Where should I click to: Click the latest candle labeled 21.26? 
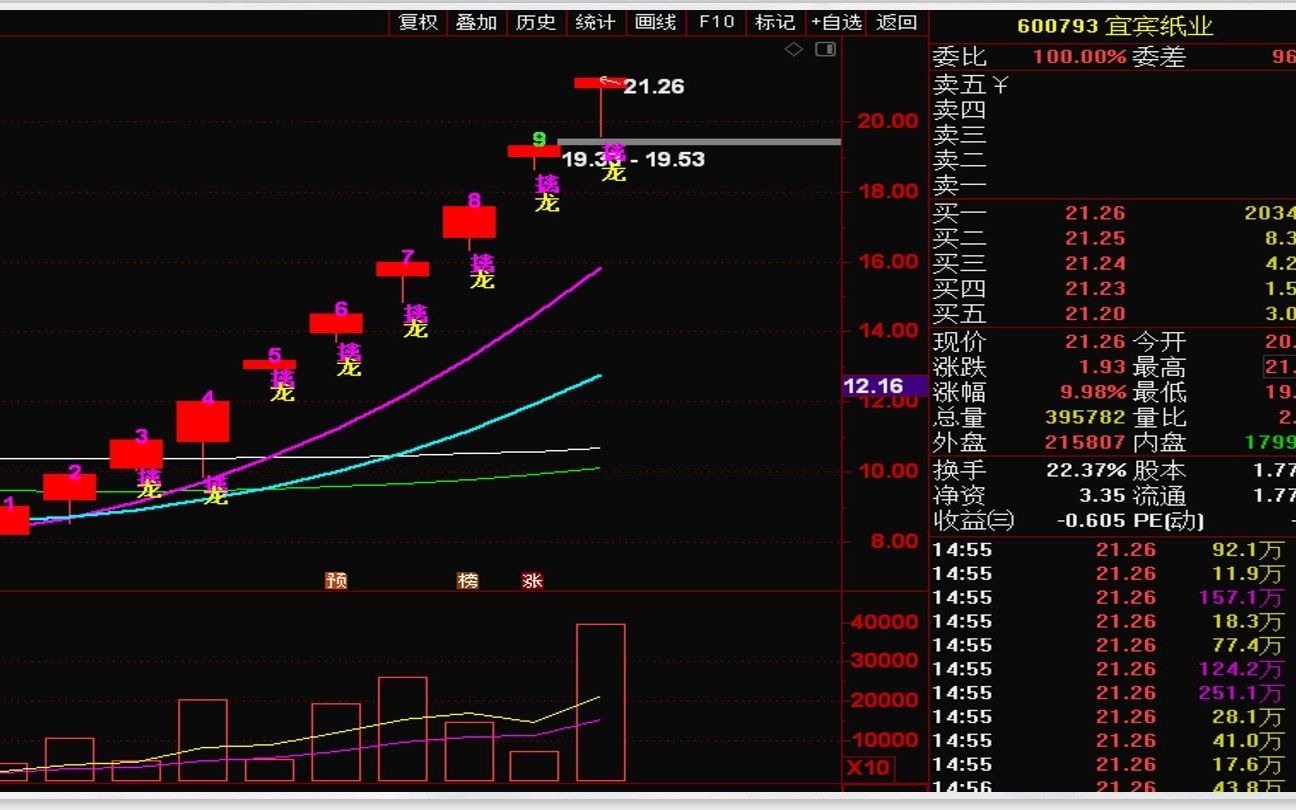pos(601,83)
